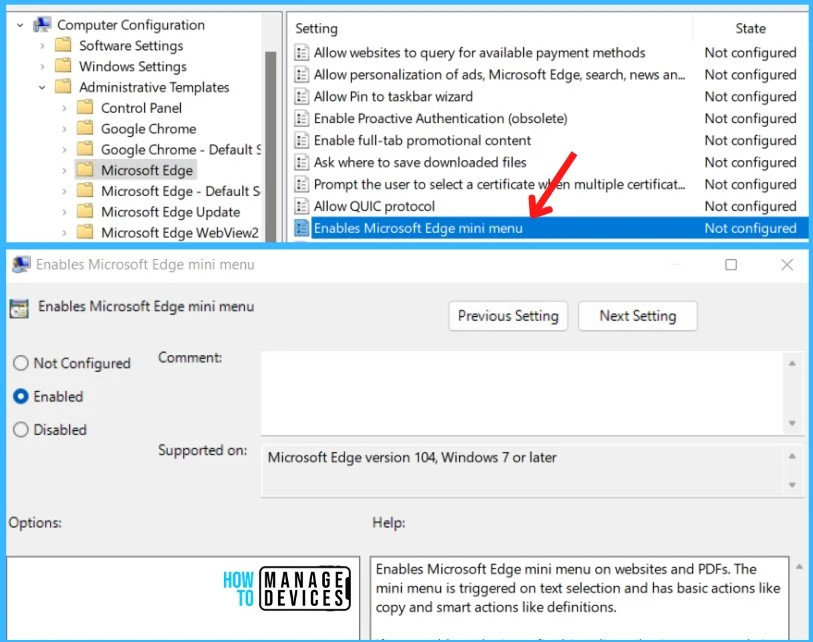Select the Disabled radio button

tap(21, 429)
